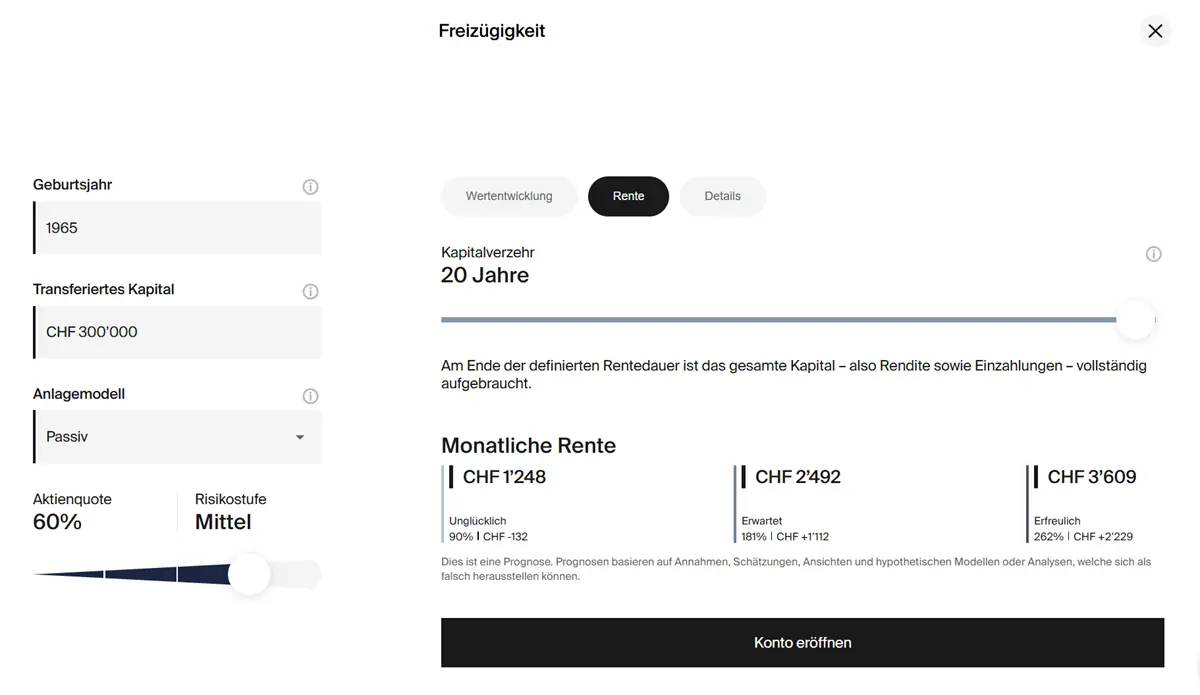Screen dimensions: 1200x695
Task: Click the Erwartet scenario CHF 2'492
Action: pos(797,477)
